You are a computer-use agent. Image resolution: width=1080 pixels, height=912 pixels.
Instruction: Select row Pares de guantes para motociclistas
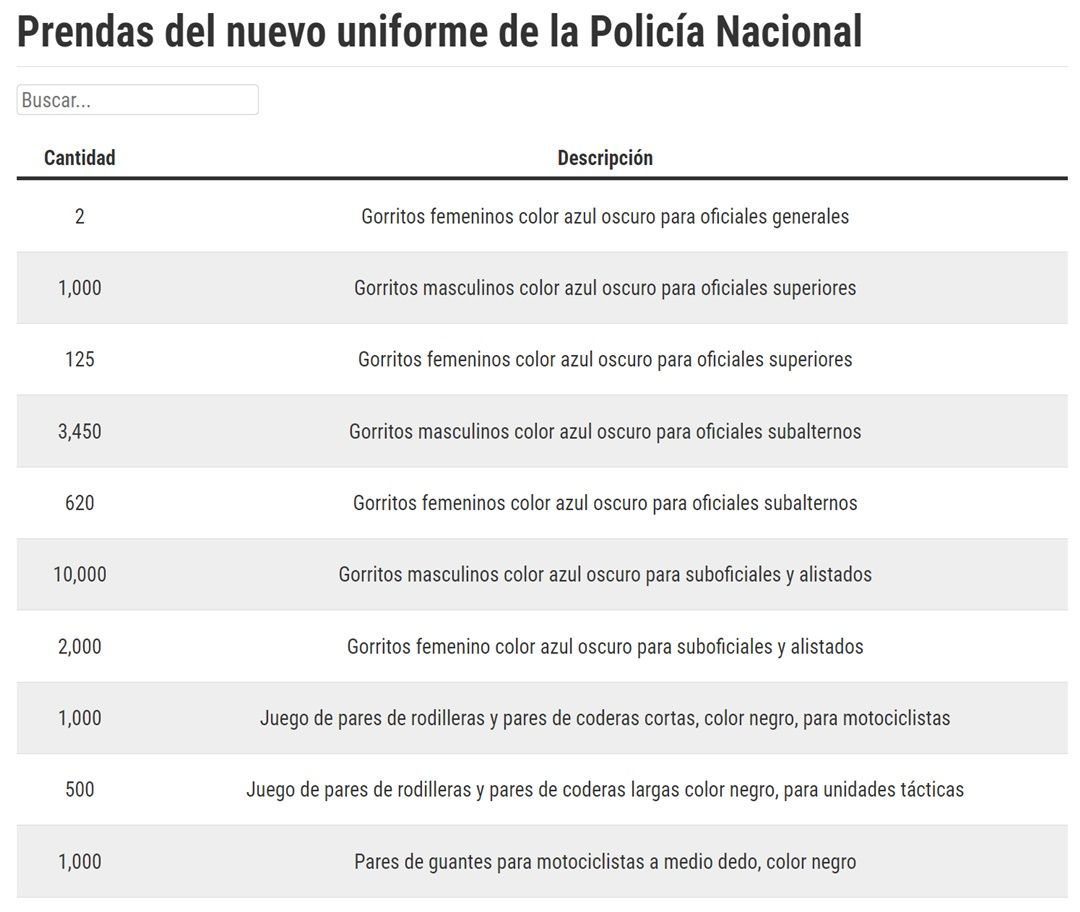click(542, 861)
